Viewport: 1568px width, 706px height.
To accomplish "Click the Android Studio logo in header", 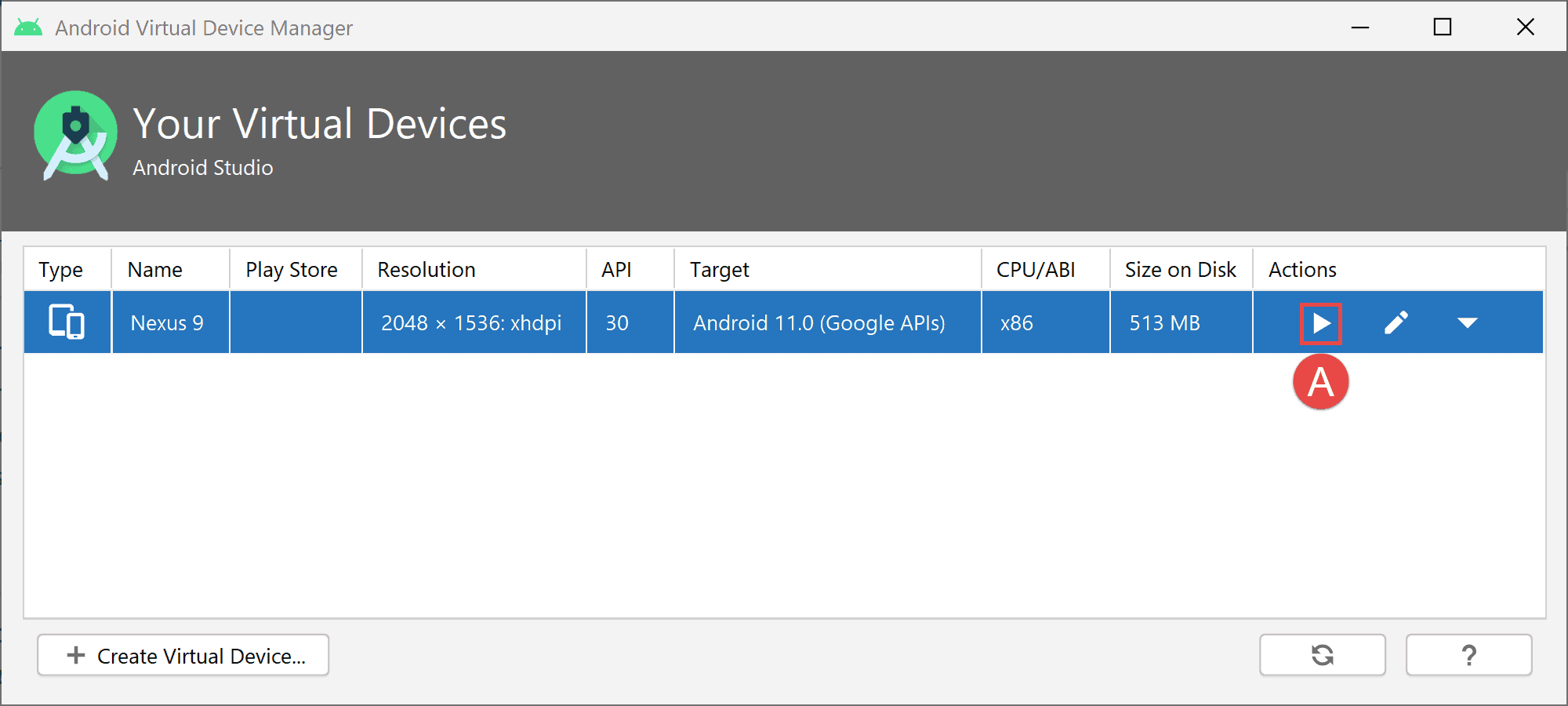I will coord(75,135).
